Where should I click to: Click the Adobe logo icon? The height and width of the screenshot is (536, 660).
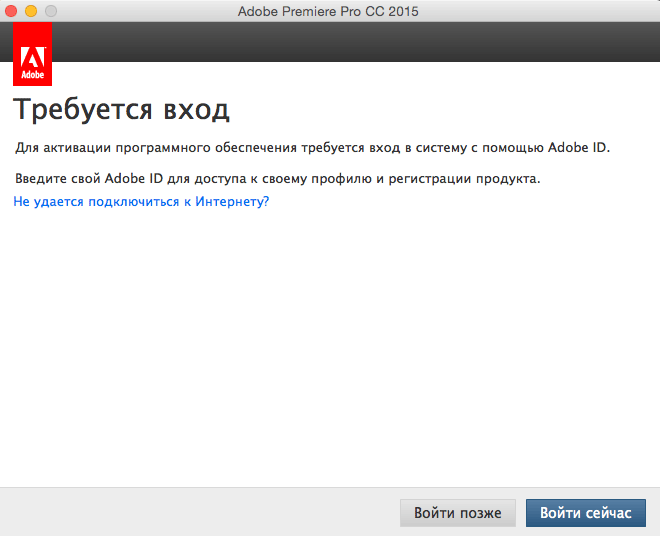pyautogui.click(x=32, y=54)
